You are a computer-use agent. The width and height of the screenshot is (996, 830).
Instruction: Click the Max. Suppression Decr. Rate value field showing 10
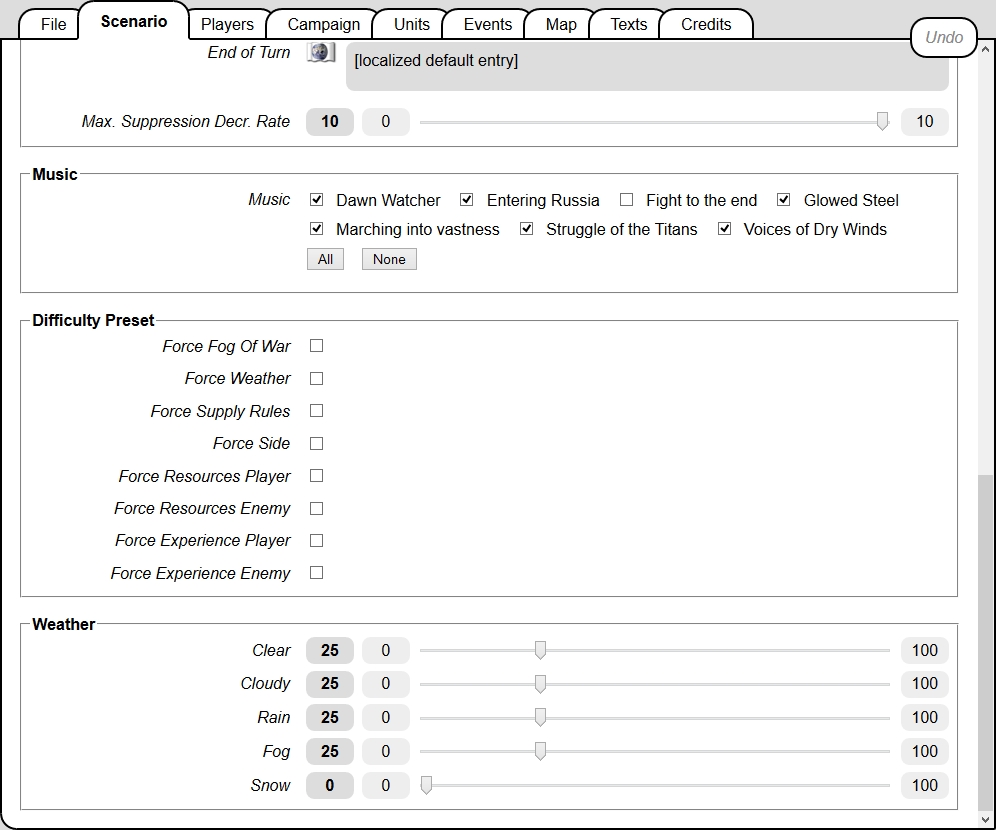coord(330,121)
